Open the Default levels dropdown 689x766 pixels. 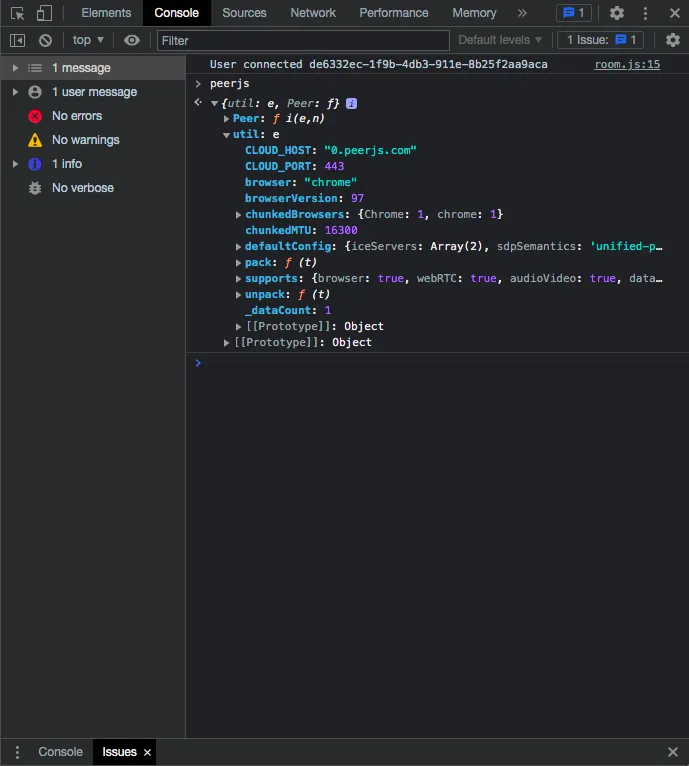500,40
